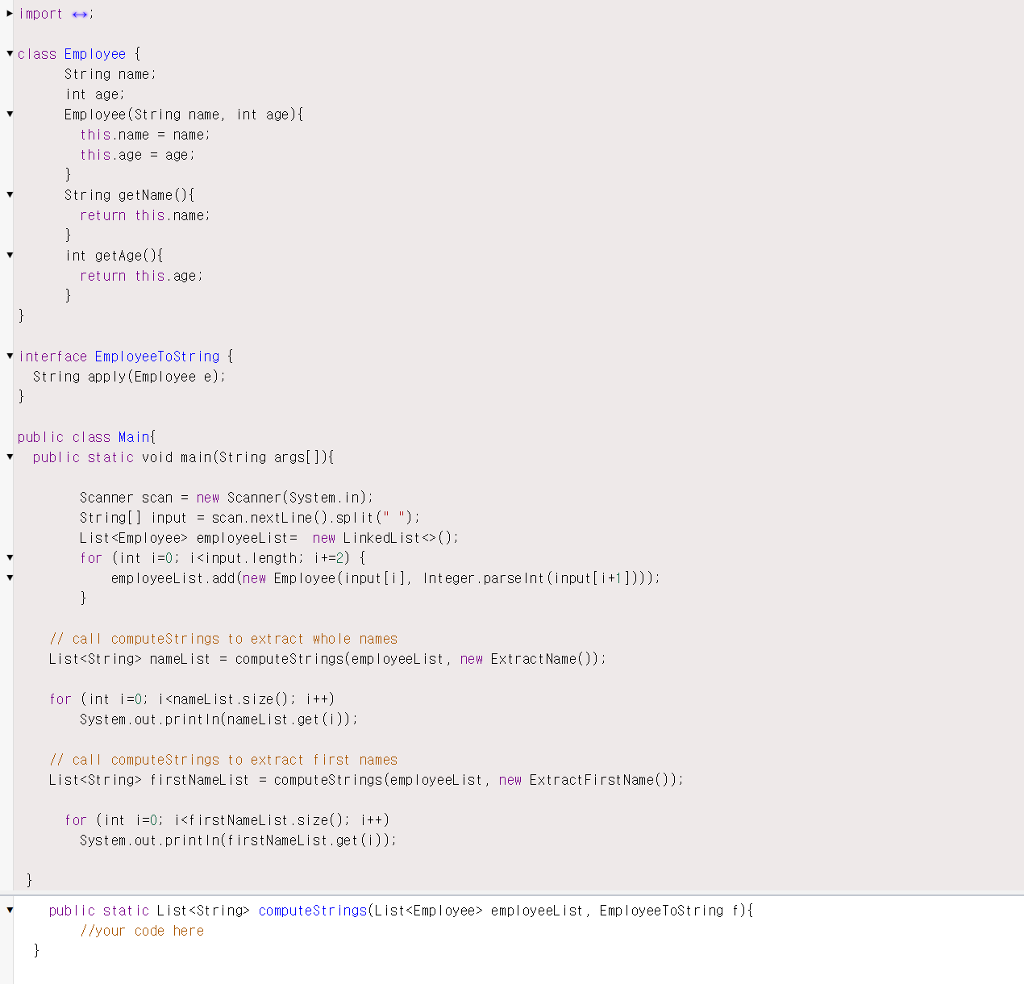Collapse the EmployeeToString interface fold

(x=8, y=356)
